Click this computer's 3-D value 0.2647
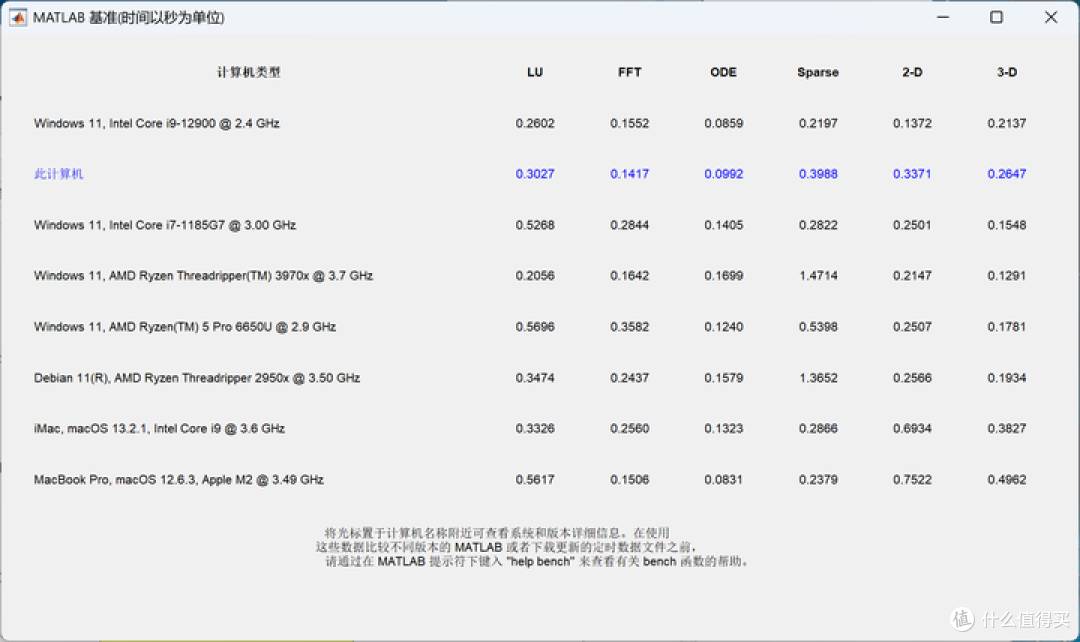The image size is (1080, 642). (1006, 174)
